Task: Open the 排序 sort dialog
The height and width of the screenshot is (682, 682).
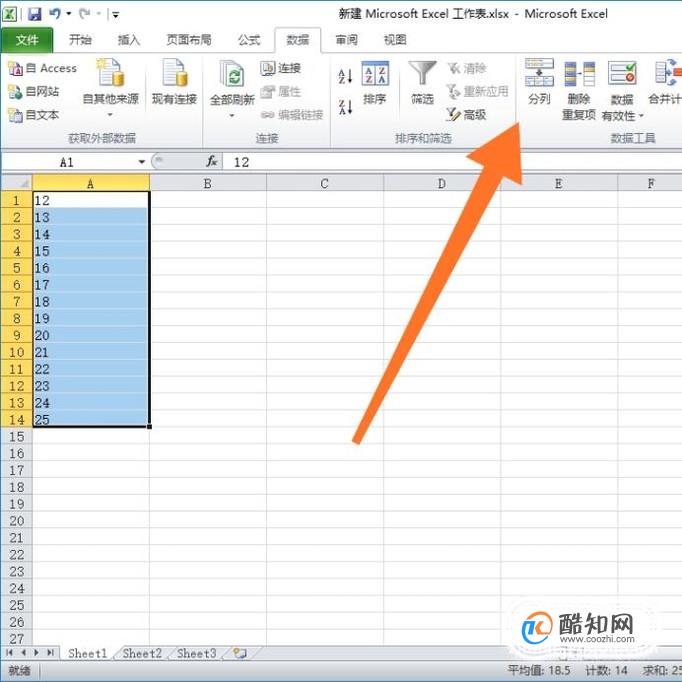Action: coord(375,83)
